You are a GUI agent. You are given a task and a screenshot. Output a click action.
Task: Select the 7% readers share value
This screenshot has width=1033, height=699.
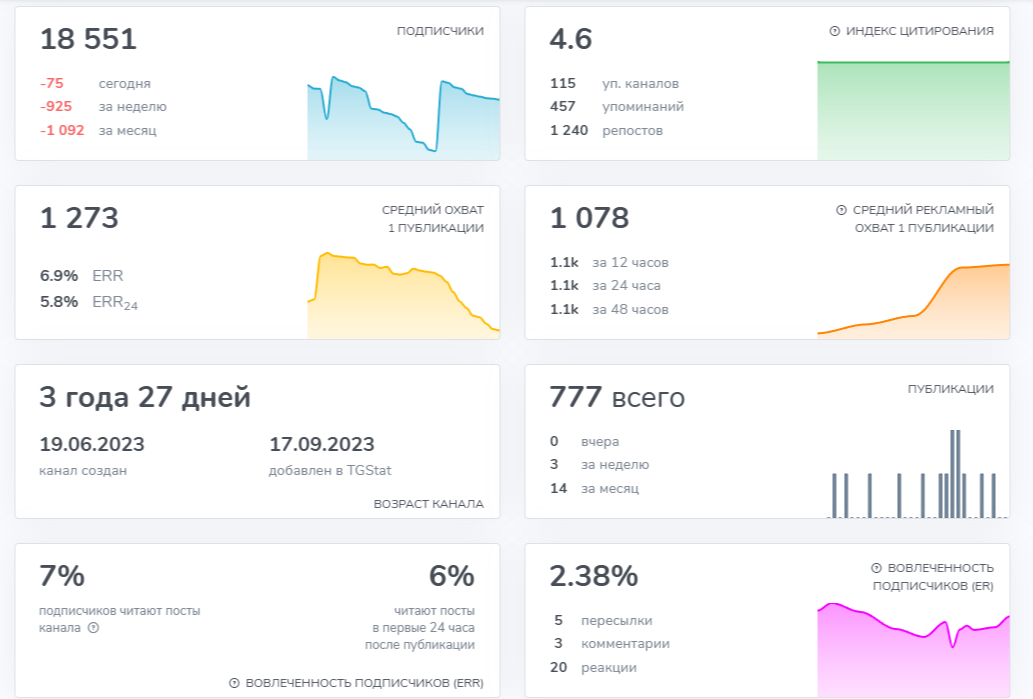point(62,576)
